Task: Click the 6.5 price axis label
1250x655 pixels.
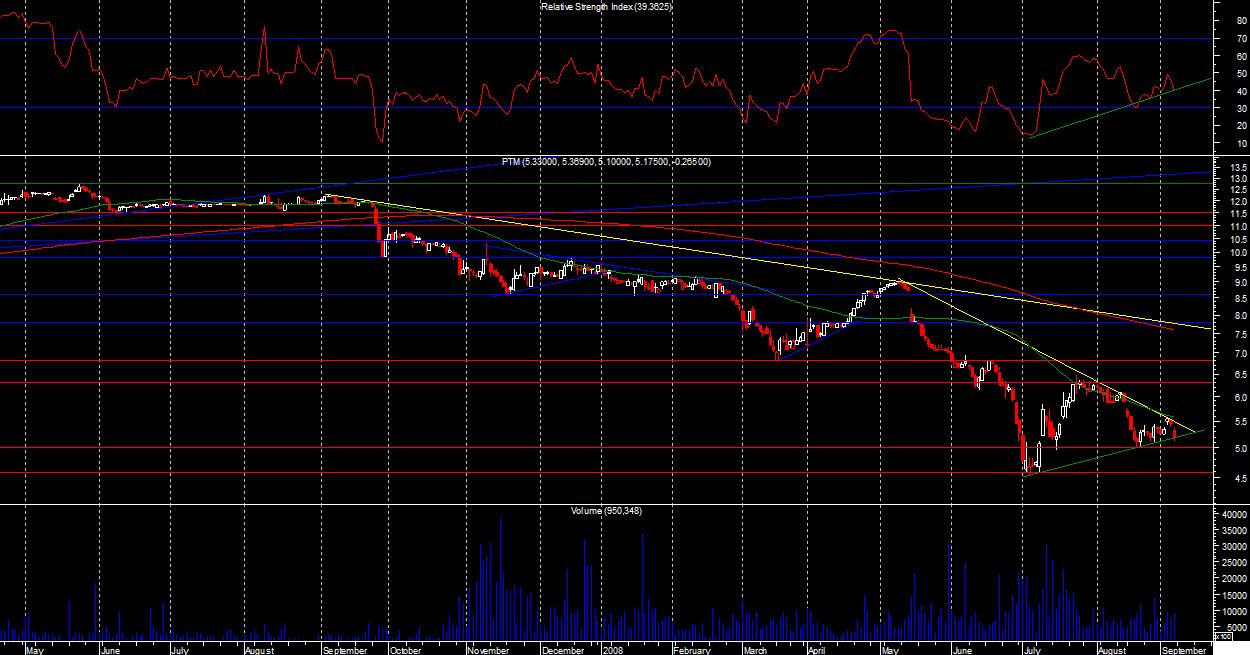Action: coord(1240,374)
